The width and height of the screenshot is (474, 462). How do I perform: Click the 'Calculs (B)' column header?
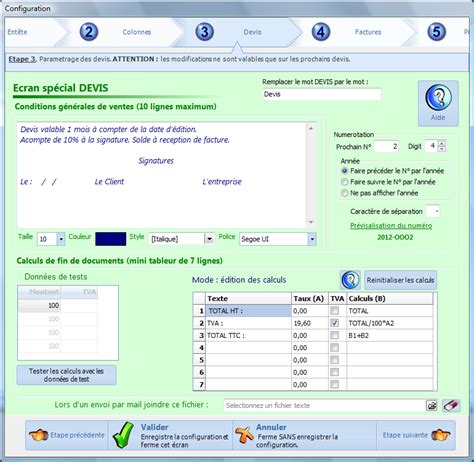coord(390,298)
